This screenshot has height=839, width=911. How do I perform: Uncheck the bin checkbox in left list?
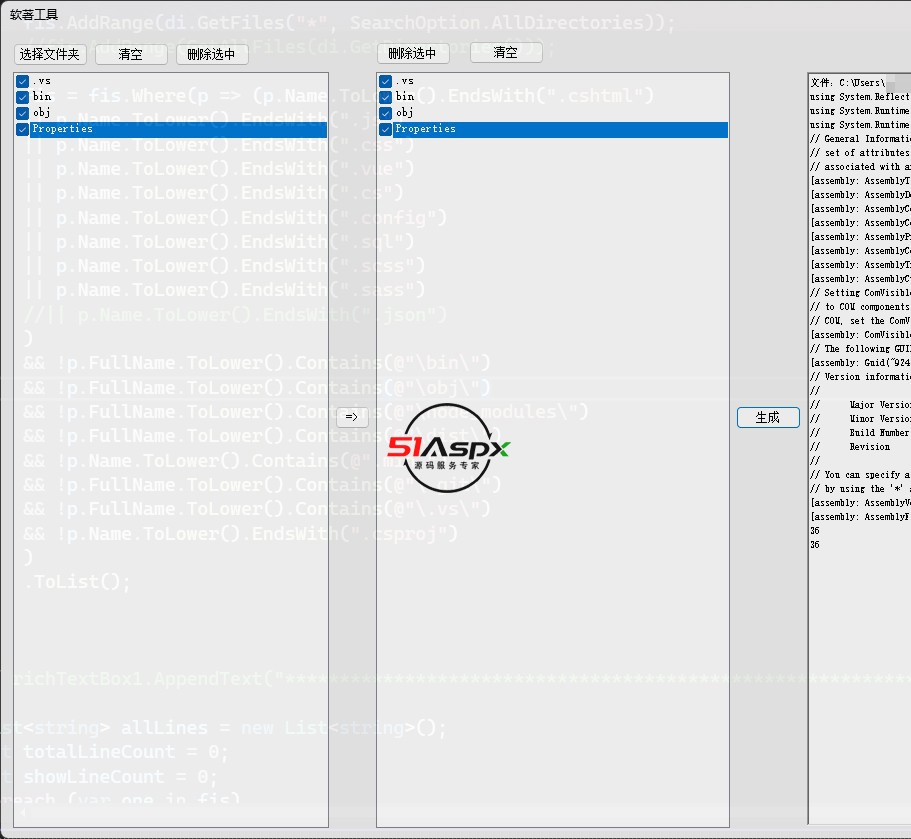23,97
